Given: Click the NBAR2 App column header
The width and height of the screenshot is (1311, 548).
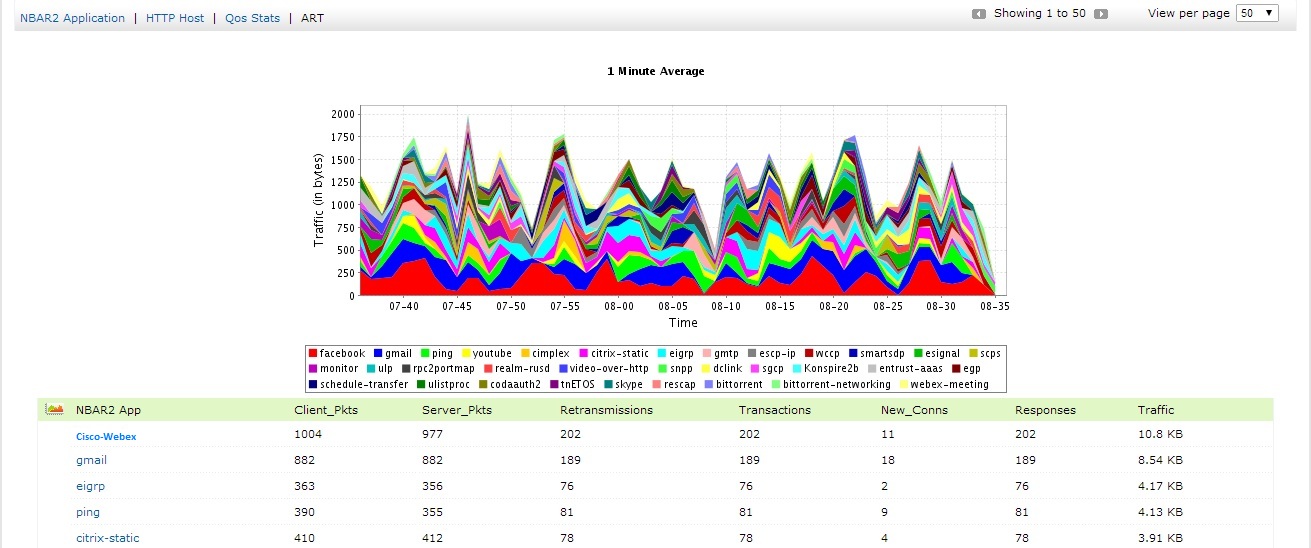Looking at the screenshot, I should (x=108, y=410).
